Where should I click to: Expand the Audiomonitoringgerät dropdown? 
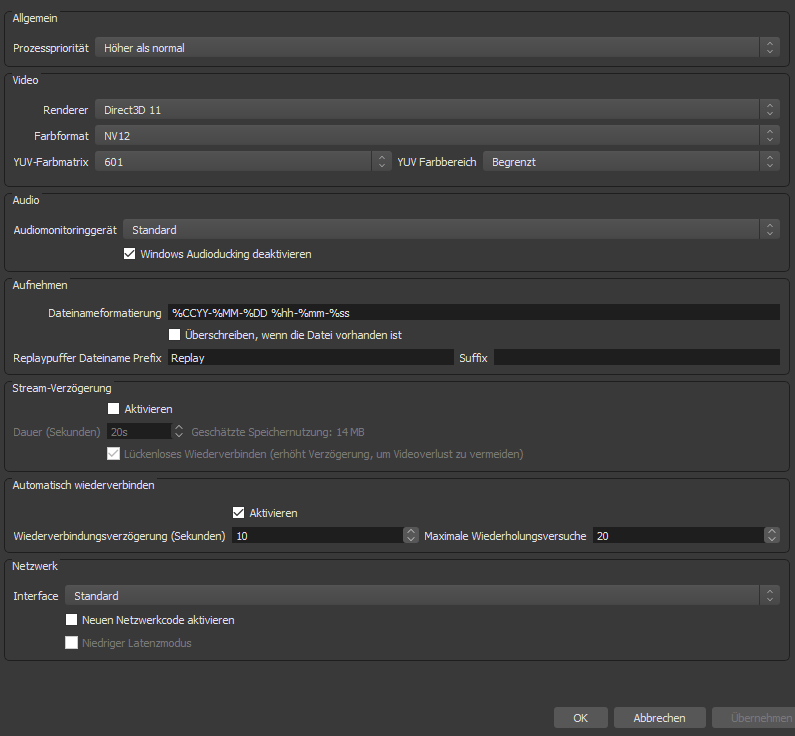click(450, 230)
